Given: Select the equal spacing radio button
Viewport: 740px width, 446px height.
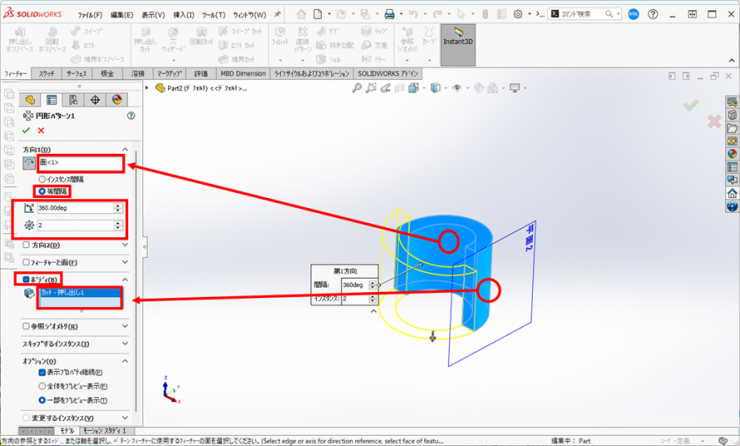Looking at the screenshot, I should pos(41,190).
